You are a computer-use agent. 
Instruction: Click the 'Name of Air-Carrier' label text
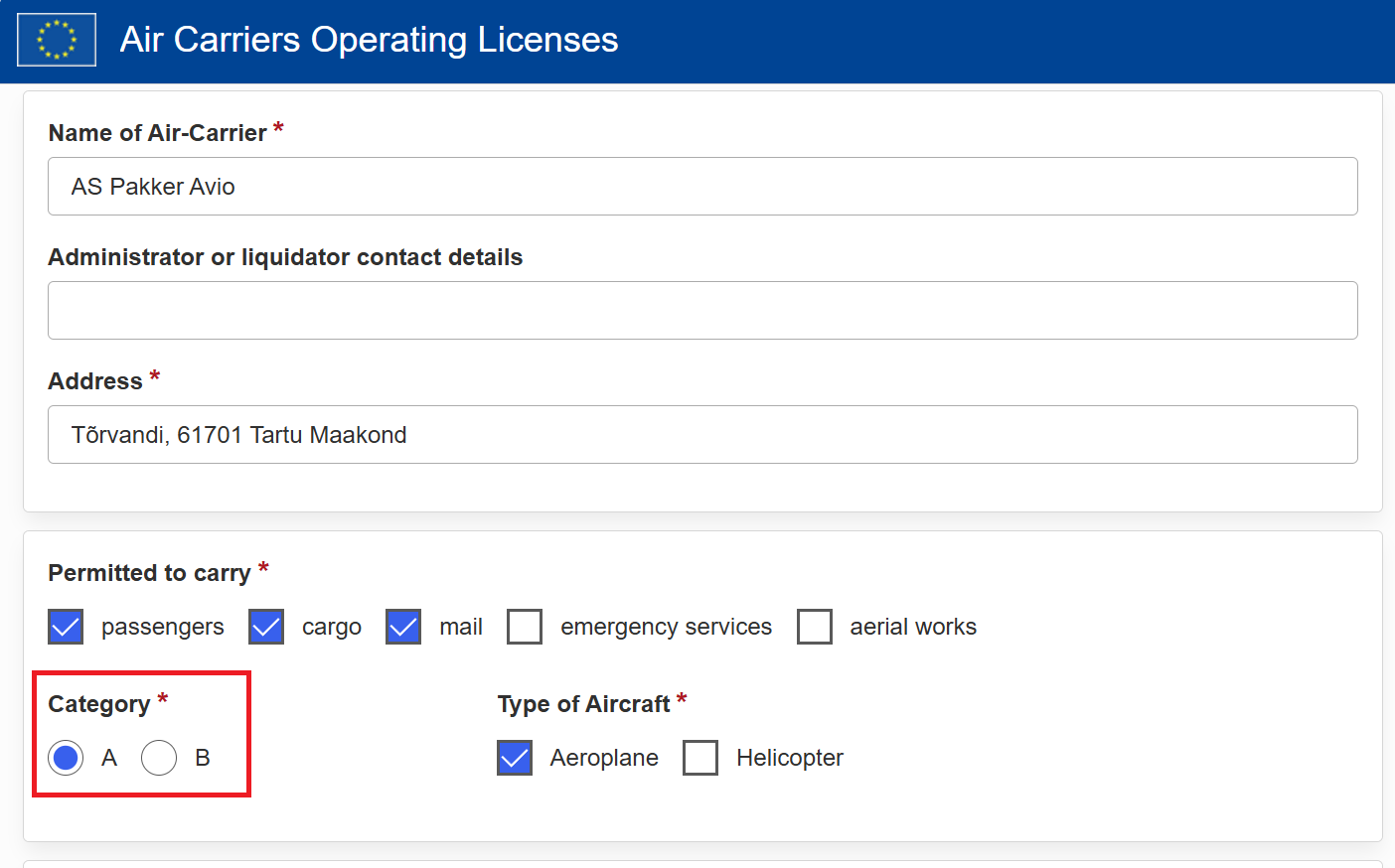(x=157, y=133)
